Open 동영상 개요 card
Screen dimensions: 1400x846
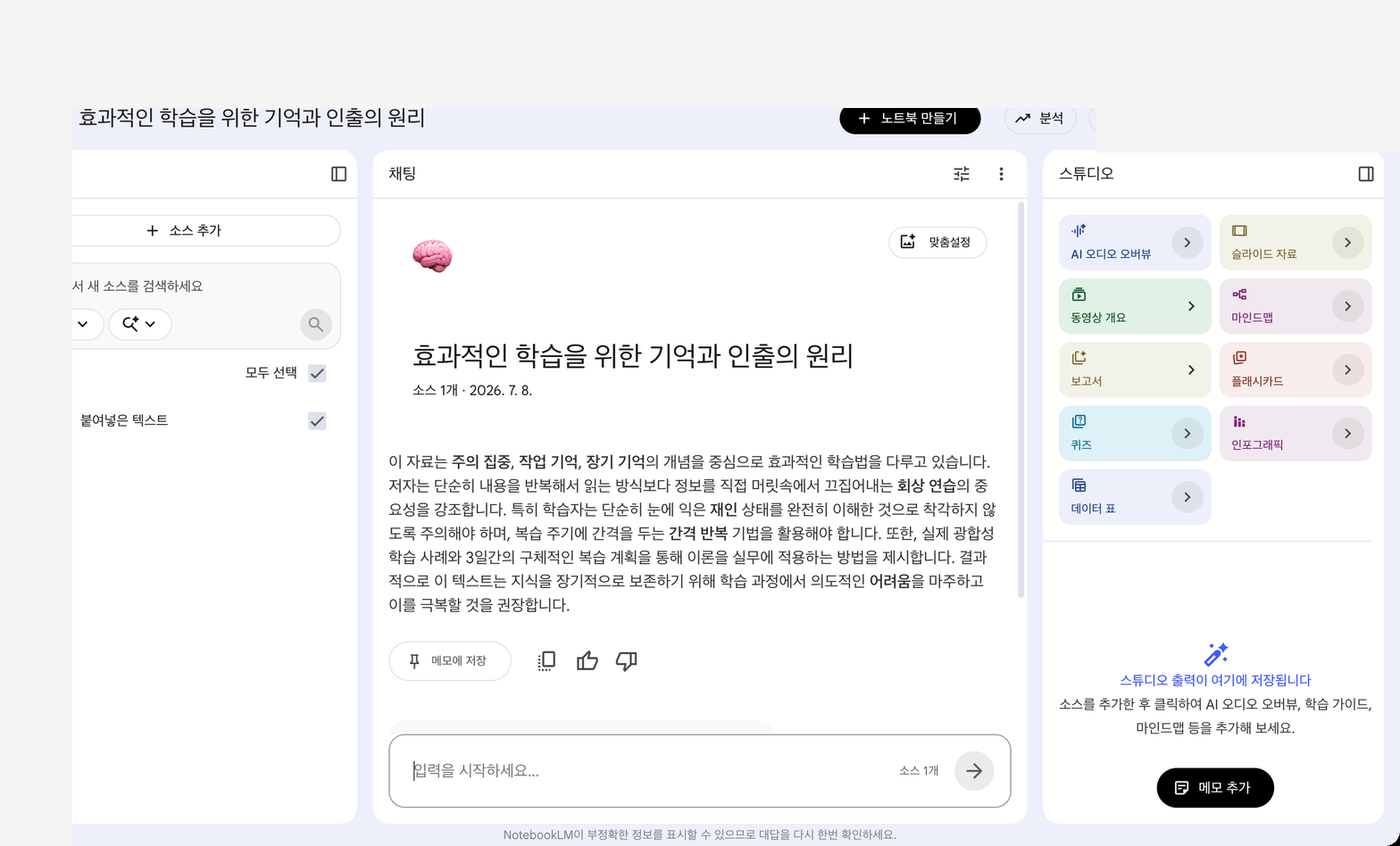click(x=1135, y=306)
